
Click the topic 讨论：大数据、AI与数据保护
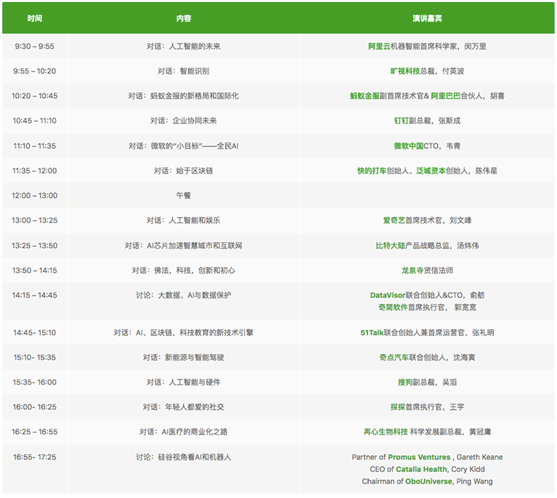click(183, 295)
